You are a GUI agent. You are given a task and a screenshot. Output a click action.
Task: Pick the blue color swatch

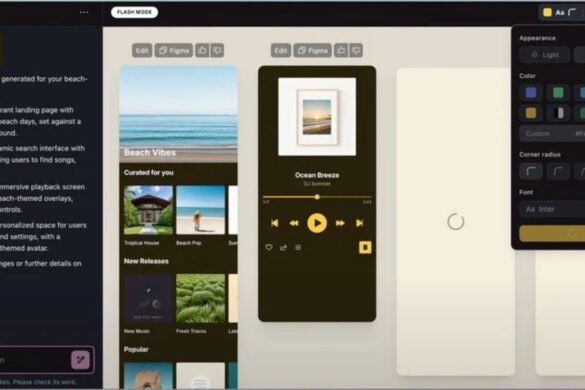pos(531,92)
